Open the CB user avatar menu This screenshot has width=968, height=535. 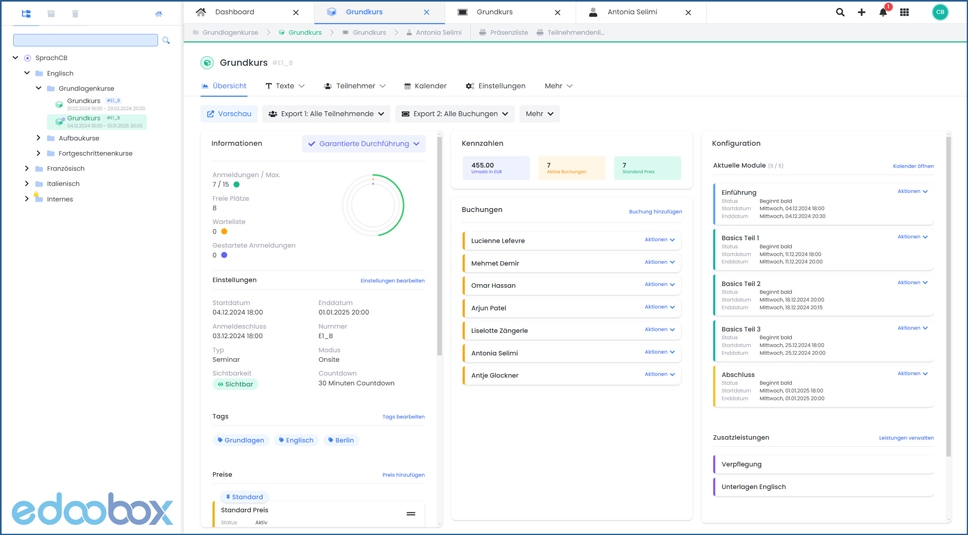click(940, 12)
